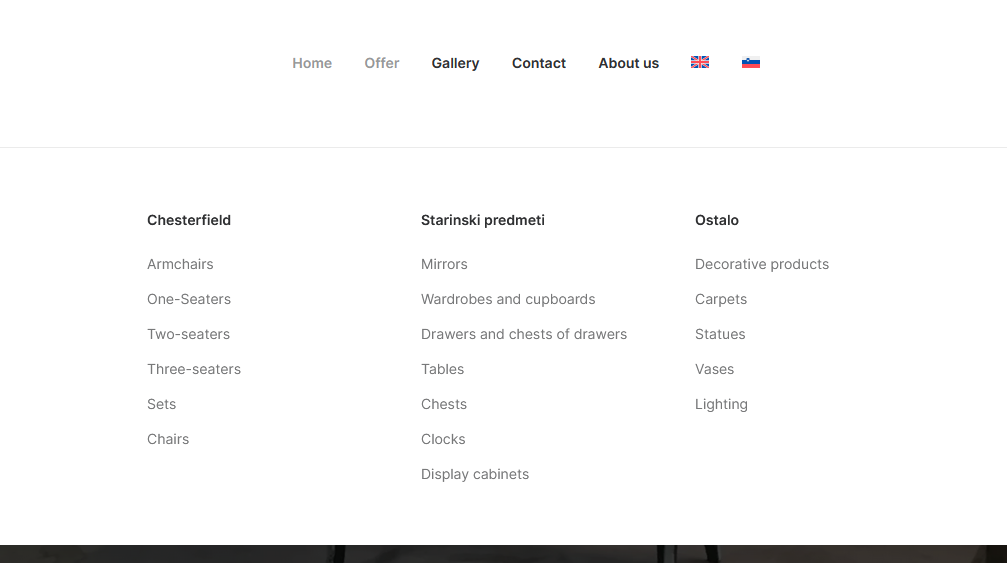The image size is (1007, 563).
Task: Open Drawers and chests of drawers
Action: pos(524,334)
